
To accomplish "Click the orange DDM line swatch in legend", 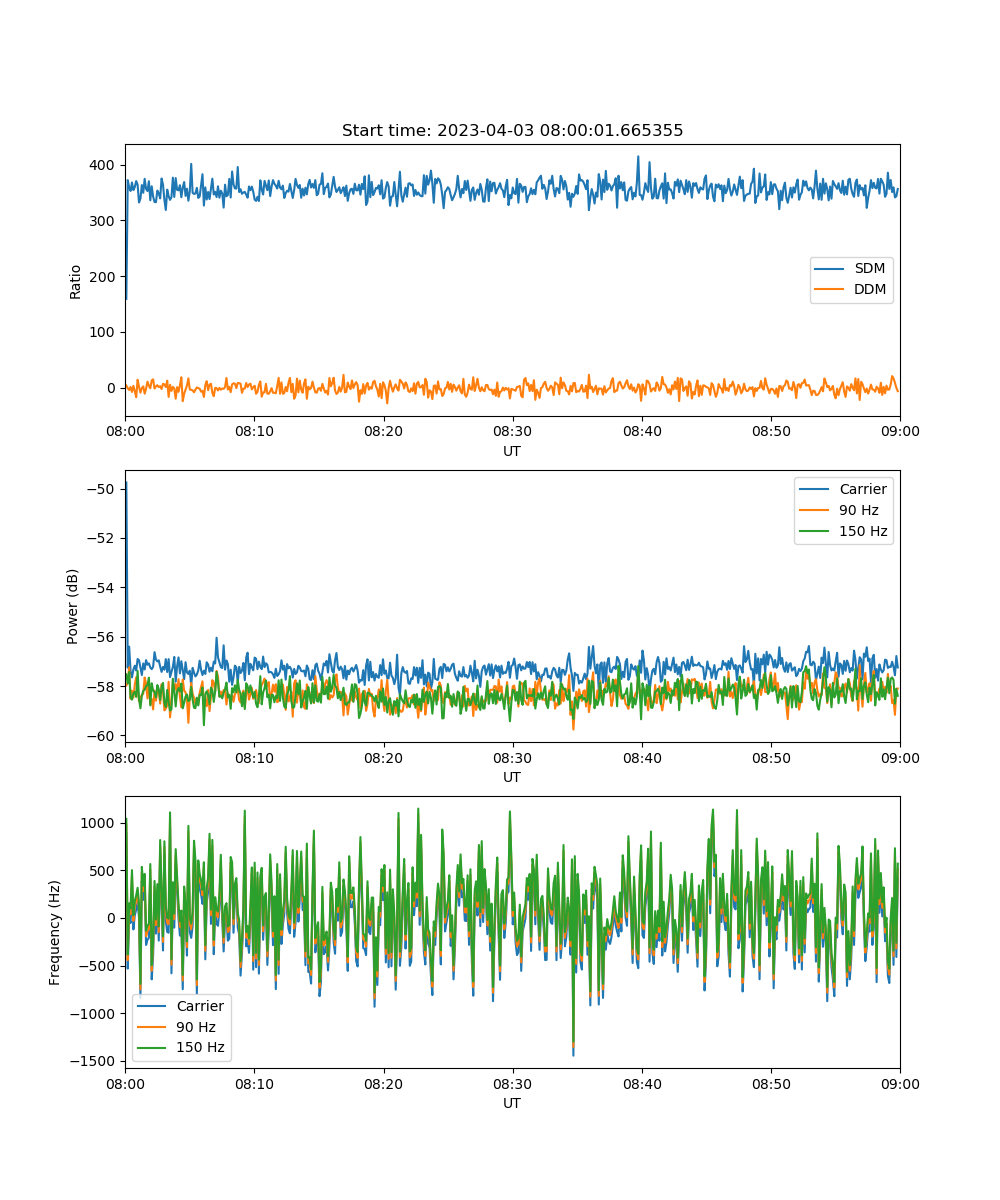I will [828, 290].
